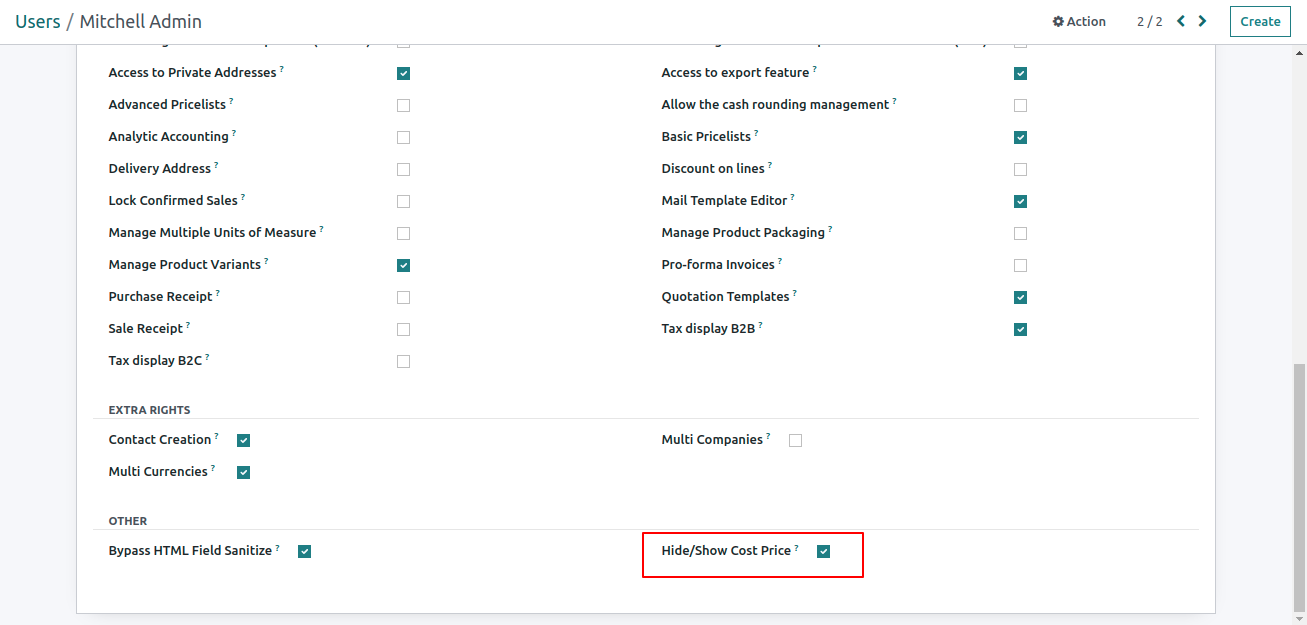
Task: Click the help tooltip icon beside Tax display B2C
Action: [208, 357]
